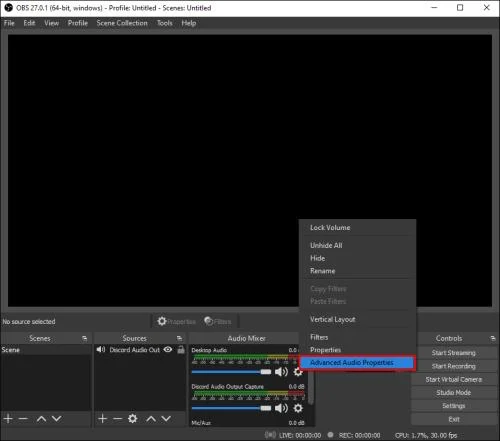
Task: Open the Scene Collection menu
Action: point(122,23)
